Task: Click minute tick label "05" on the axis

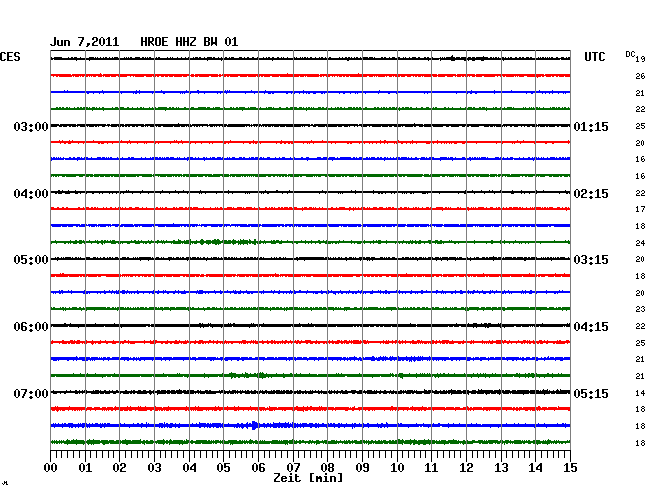Action: [223, 468]
